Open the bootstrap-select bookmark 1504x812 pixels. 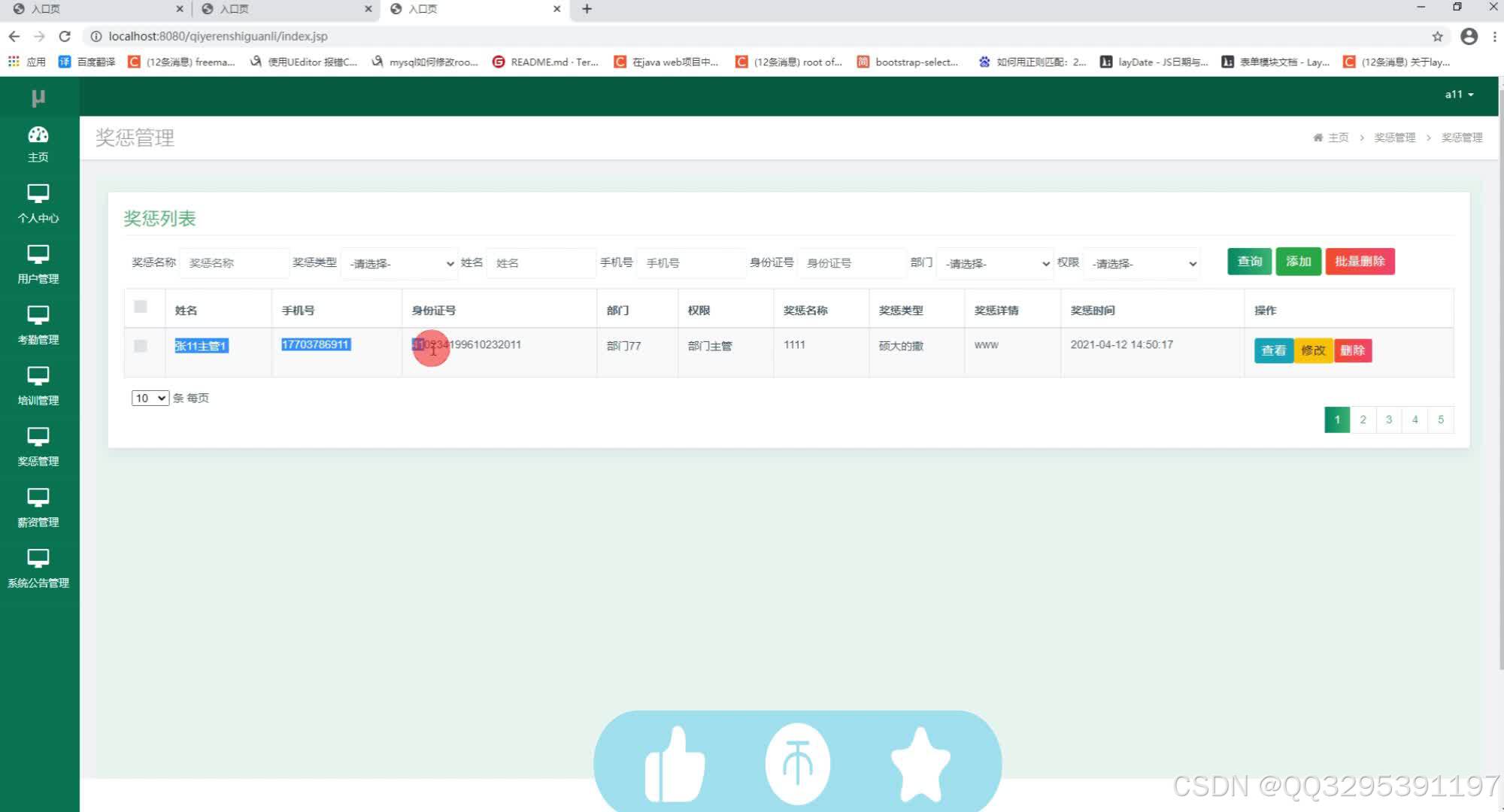pos(908,62)
